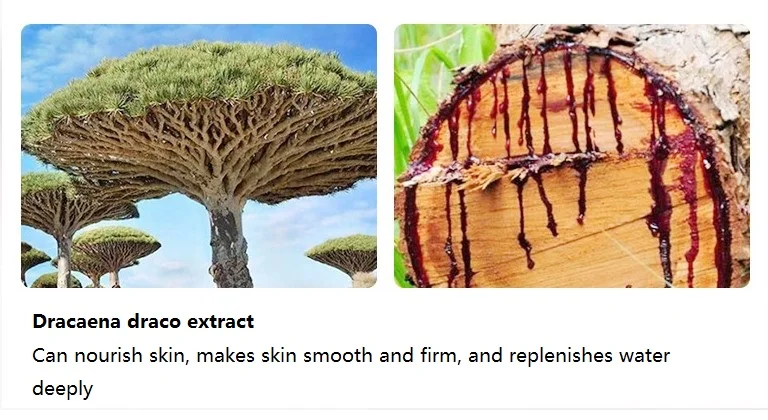The image size is (768, 420).
Task: Open the bleeding cut trunk photo
Action: (572, 156)
